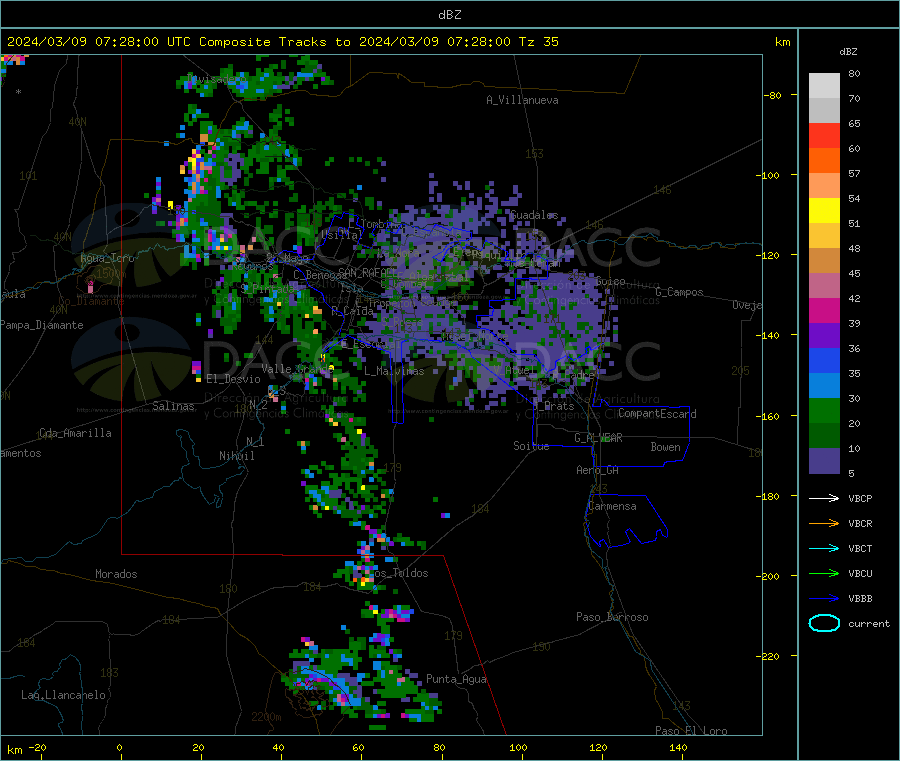
Task: Click the CompartEscard map label
Action: (657, 413)
